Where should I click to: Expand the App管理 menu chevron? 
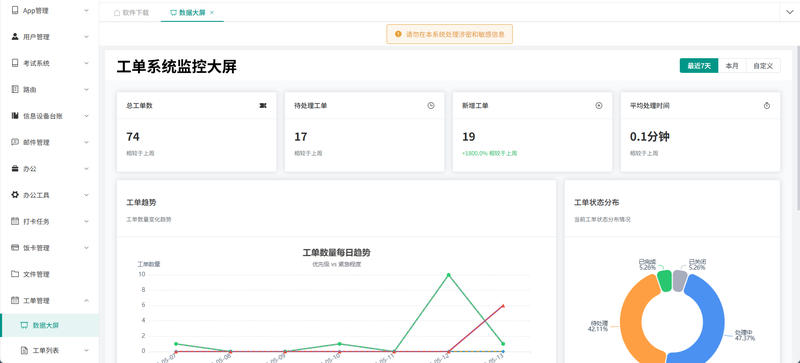click(x=86, y=10)
